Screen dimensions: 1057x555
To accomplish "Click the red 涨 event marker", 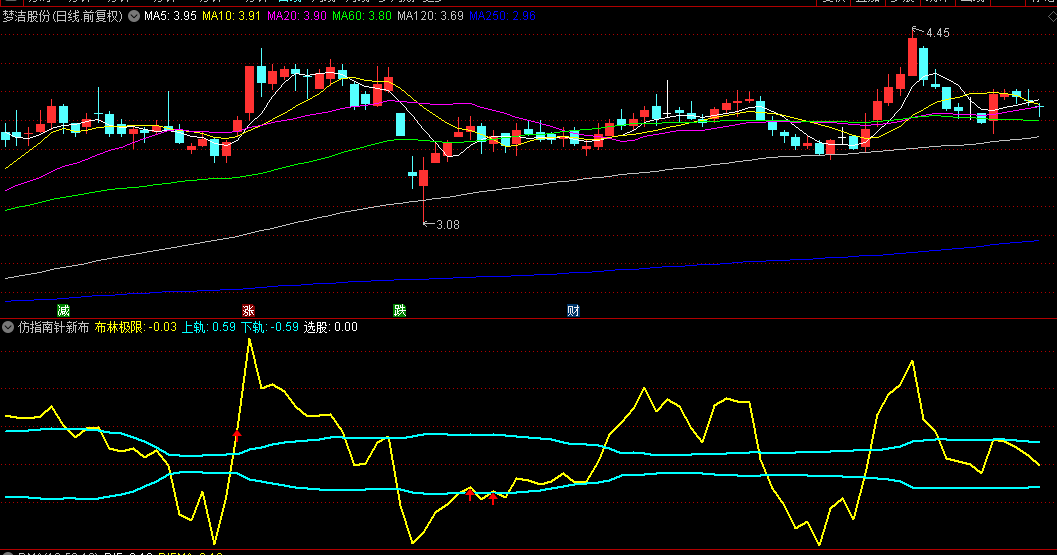I will (x=248, y=311).
